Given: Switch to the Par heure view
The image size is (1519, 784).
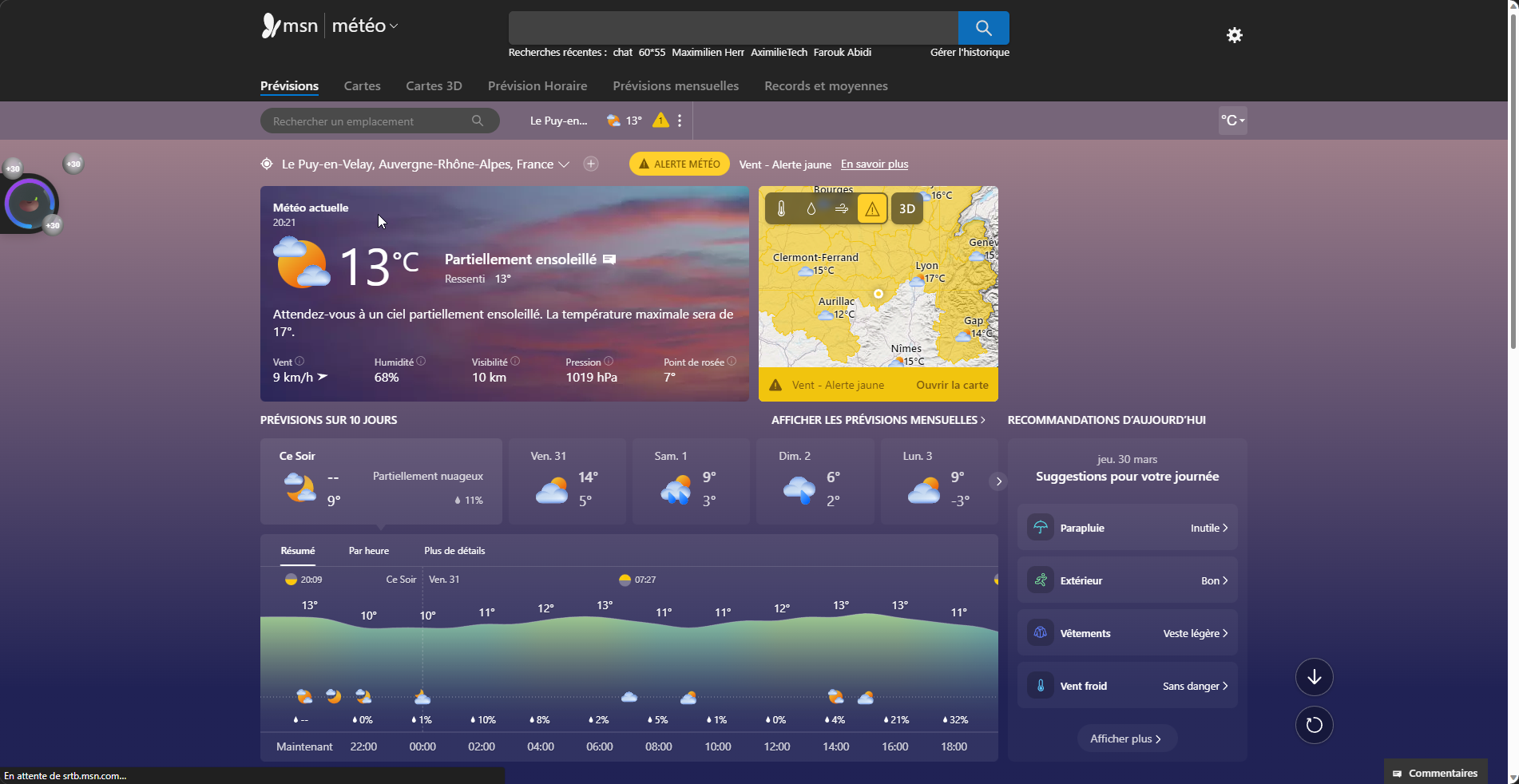Looking at the screenshot, I should (x=369, y=551).
